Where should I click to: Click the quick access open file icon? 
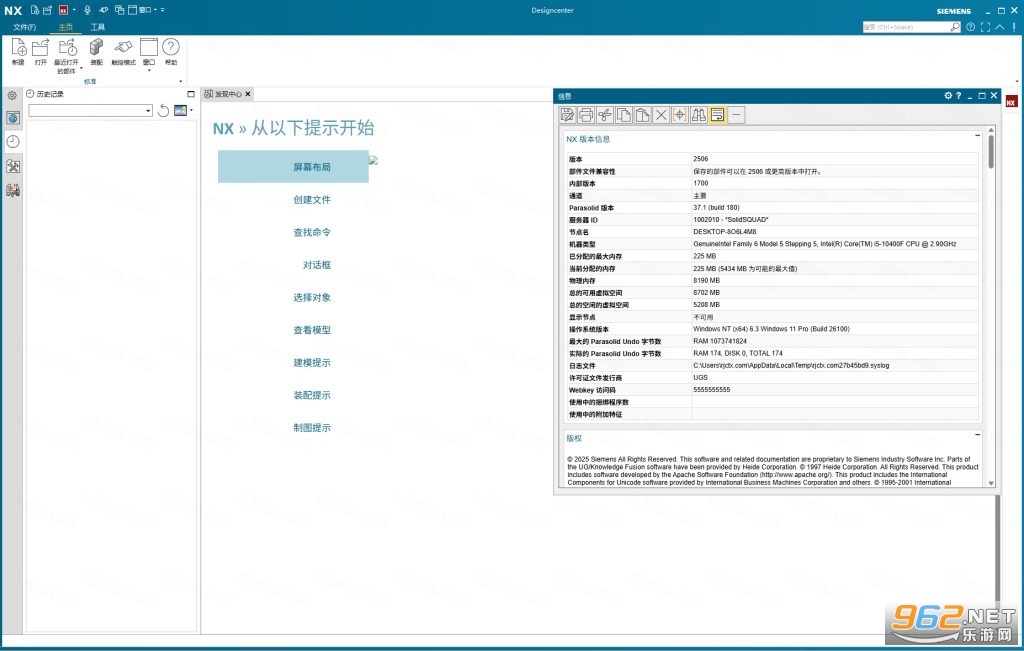pos(47,10)
